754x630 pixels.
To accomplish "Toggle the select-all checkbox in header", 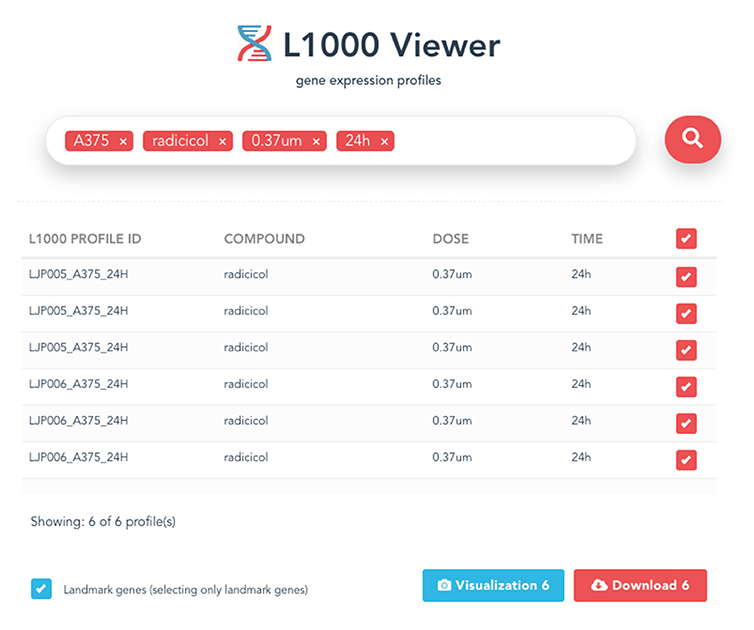I will 686,239.
